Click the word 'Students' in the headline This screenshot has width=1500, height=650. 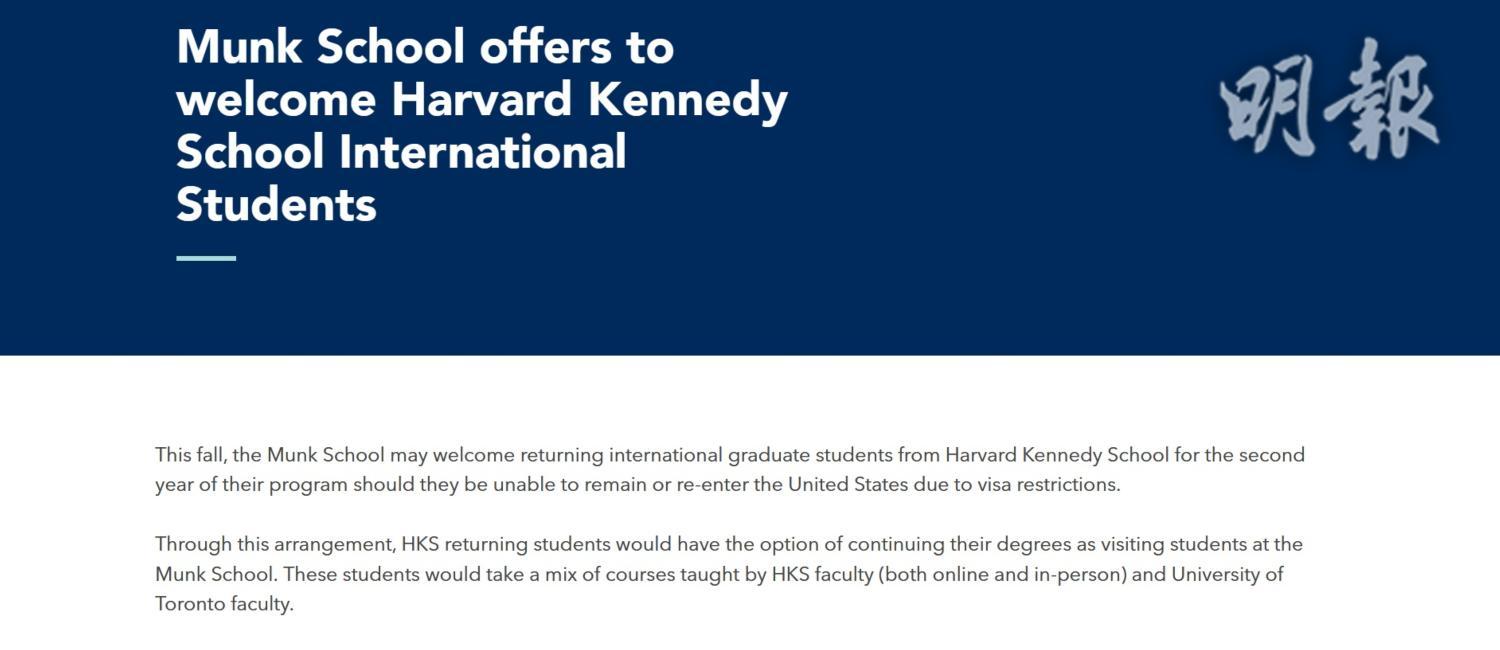(x=276, y=204)
